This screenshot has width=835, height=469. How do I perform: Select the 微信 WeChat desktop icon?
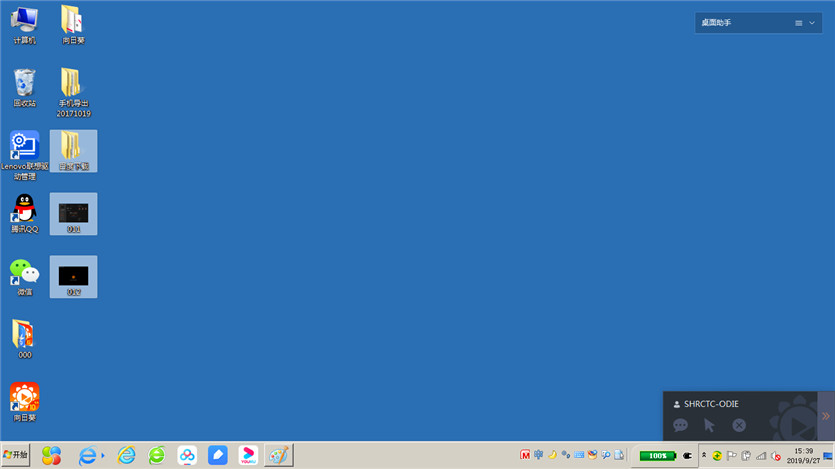24,275
